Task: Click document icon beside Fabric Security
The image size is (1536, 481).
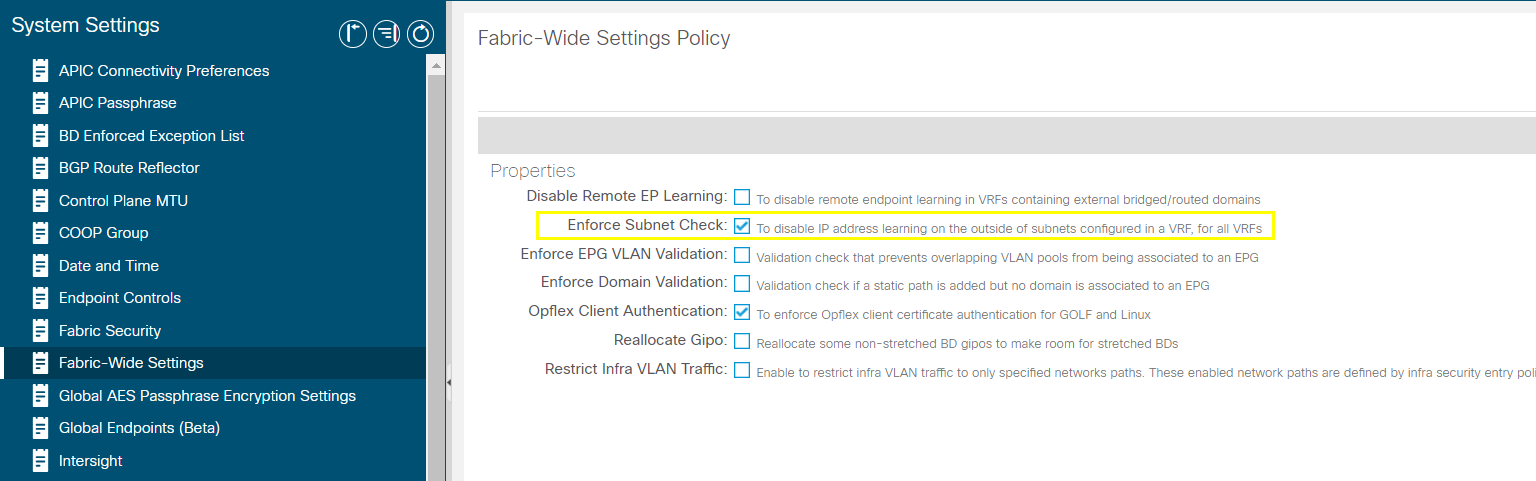Action: click(41, 331)
